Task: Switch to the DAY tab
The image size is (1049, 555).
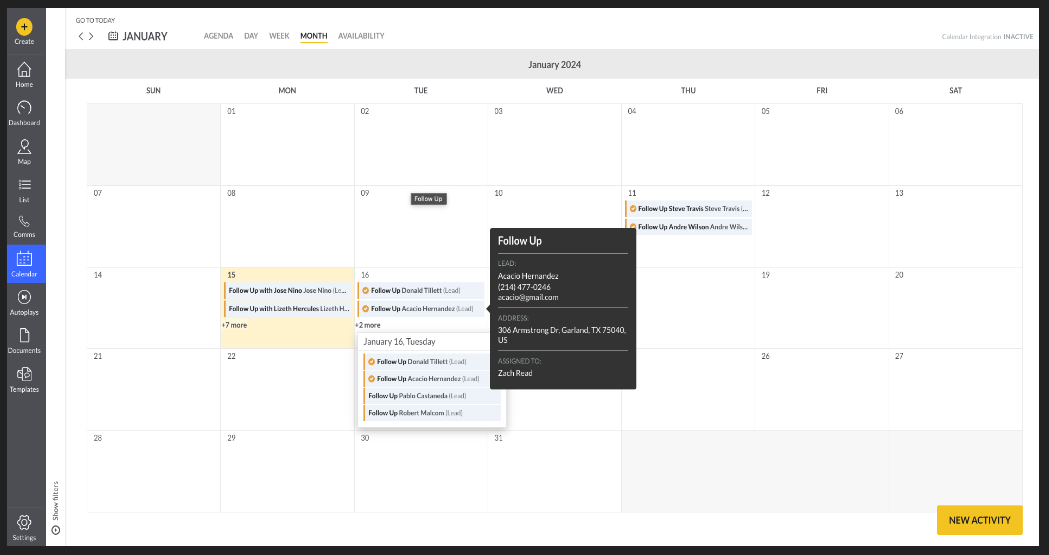Action: click(251, 36)
